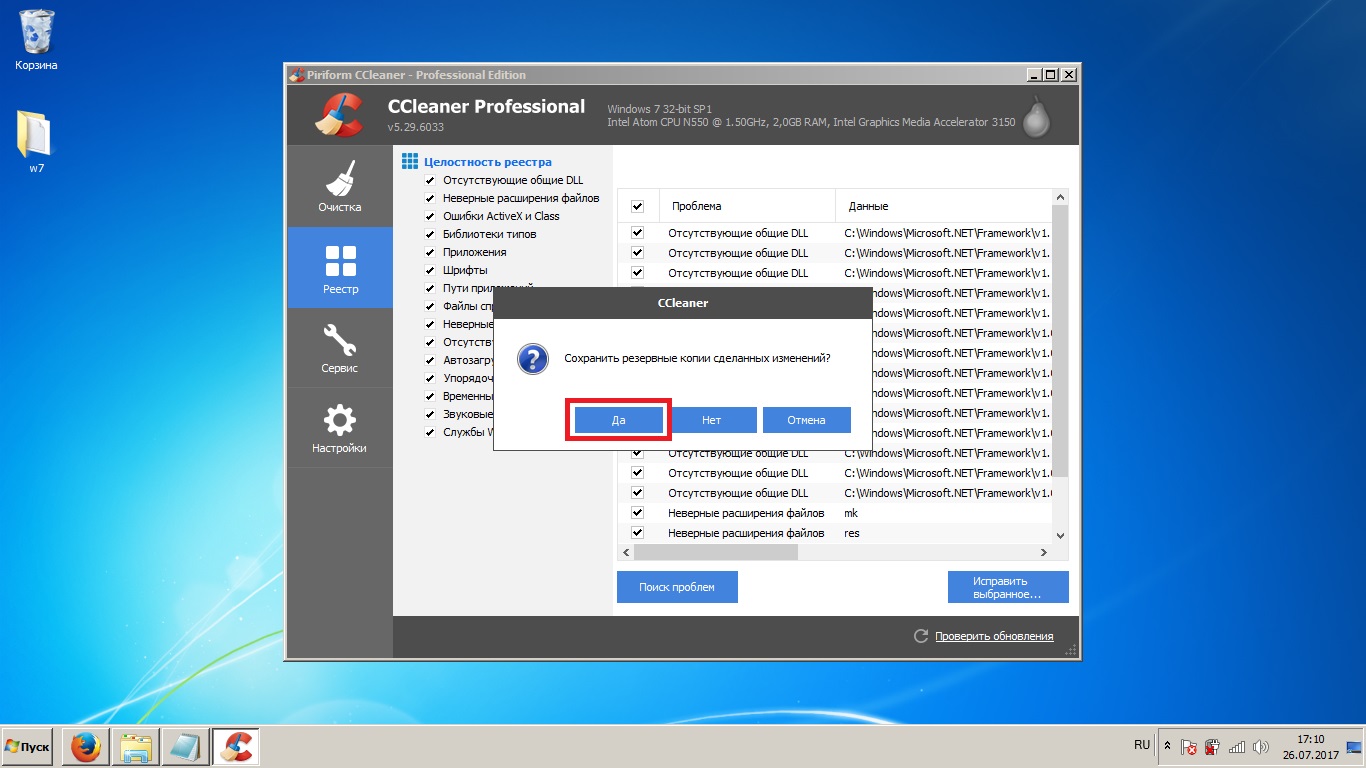Click the CCleaner title bar window icon
Screen dimensions: 1366x768
point(296,75)
